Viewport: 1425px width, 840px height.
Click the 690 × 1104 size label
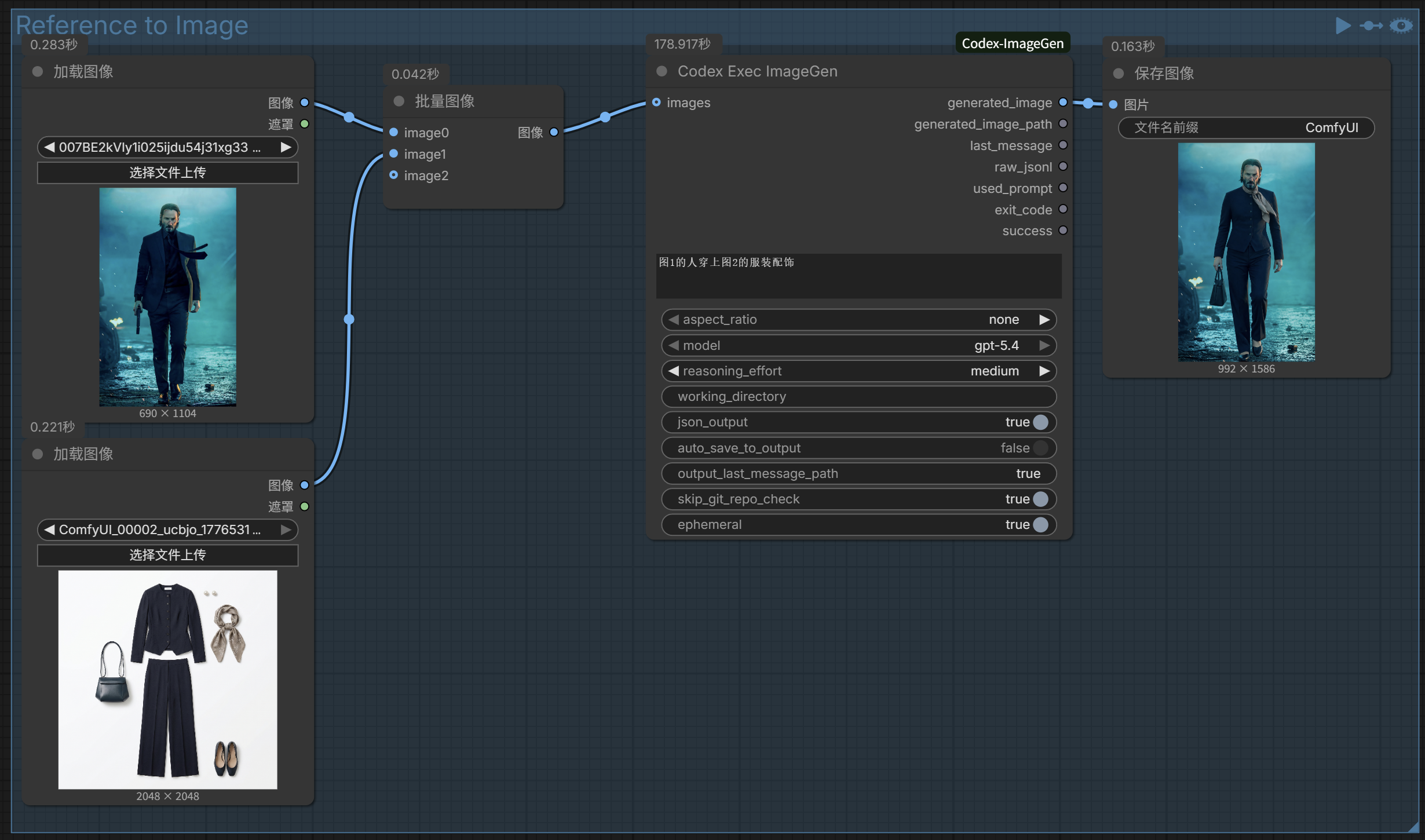[x=168, y=414]
